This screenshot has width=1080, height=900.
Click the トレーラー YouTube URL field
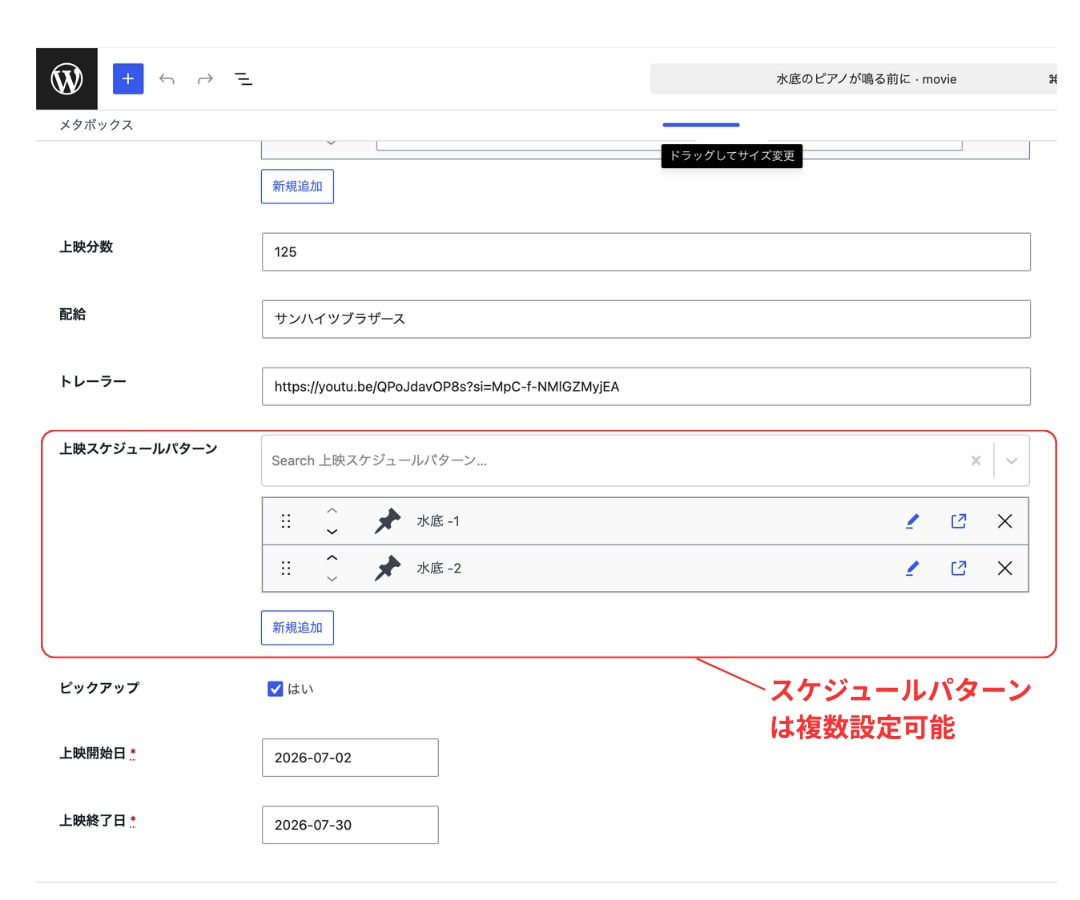coord(646,386)
